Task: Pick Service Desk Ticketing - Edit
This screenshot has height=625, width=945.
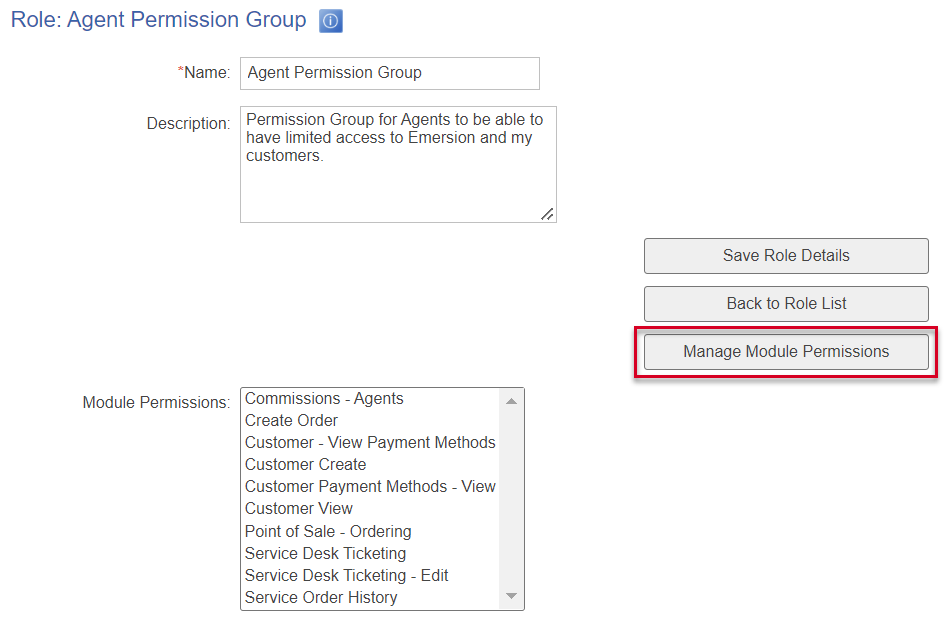Action: (x=346, y=575)
